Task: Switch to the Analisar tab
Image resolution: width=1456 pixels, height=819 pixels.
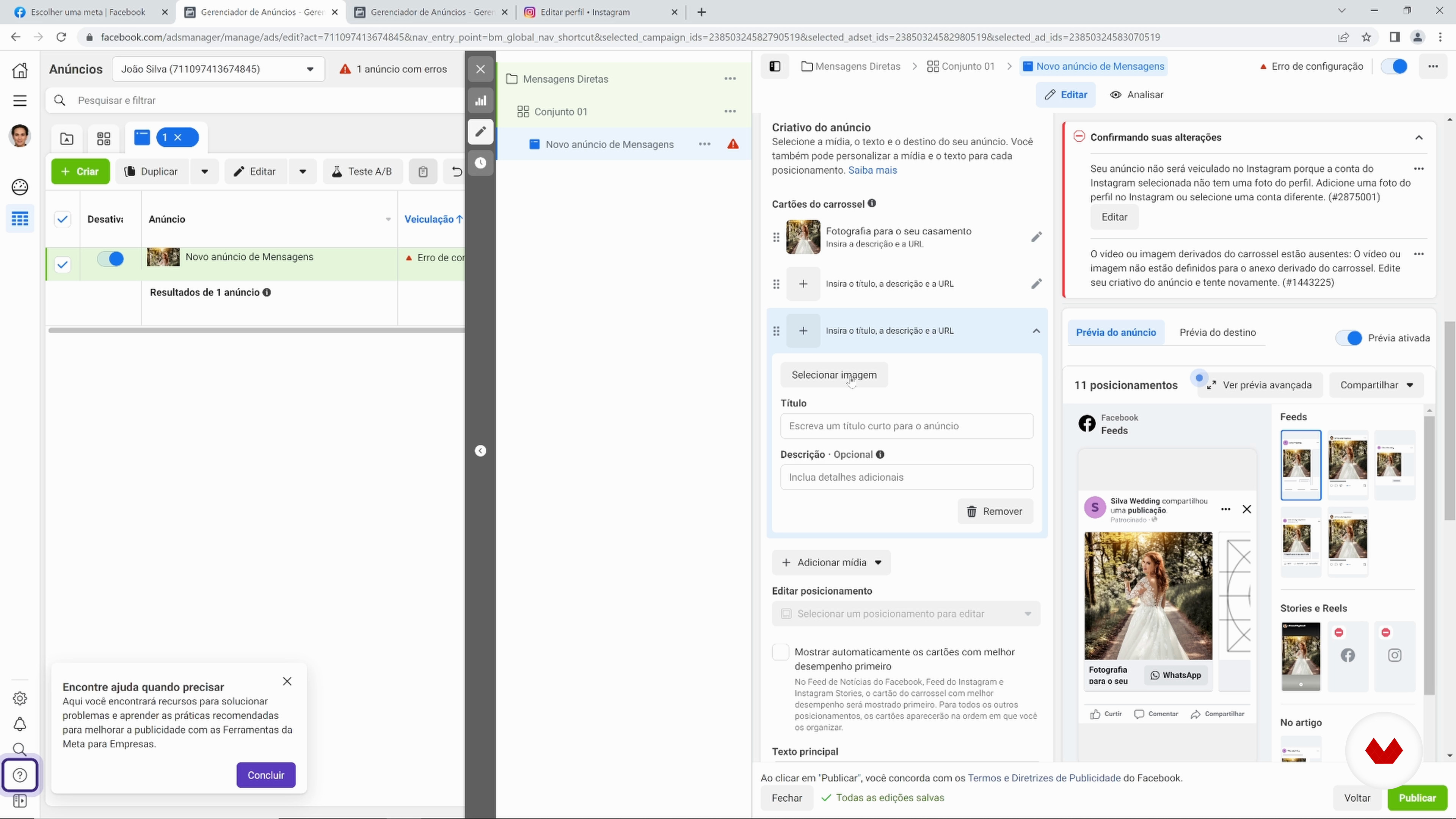Action: tap(1137, 95)
